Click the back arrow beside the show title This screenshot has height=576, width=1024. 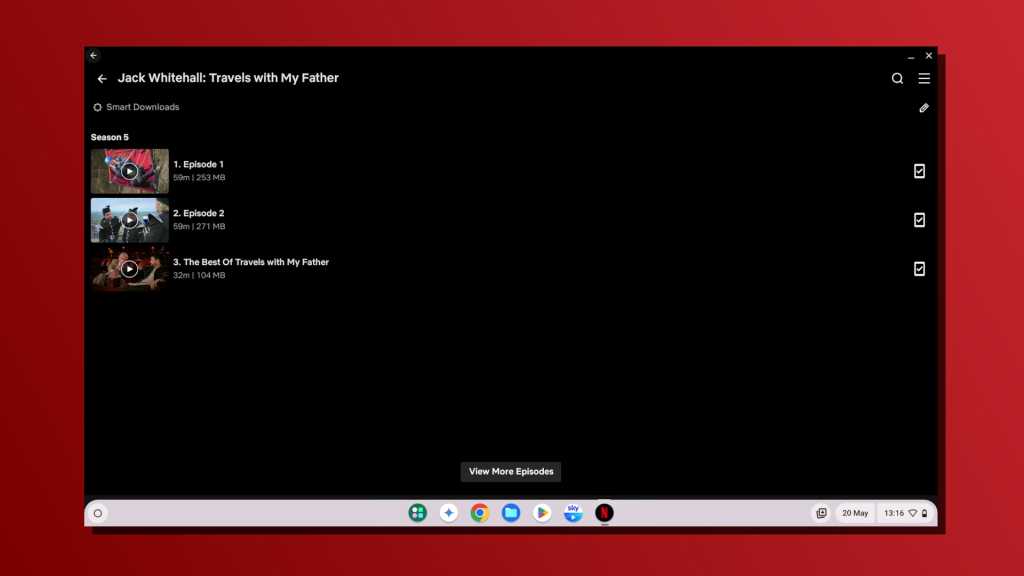tap(102, 78)
